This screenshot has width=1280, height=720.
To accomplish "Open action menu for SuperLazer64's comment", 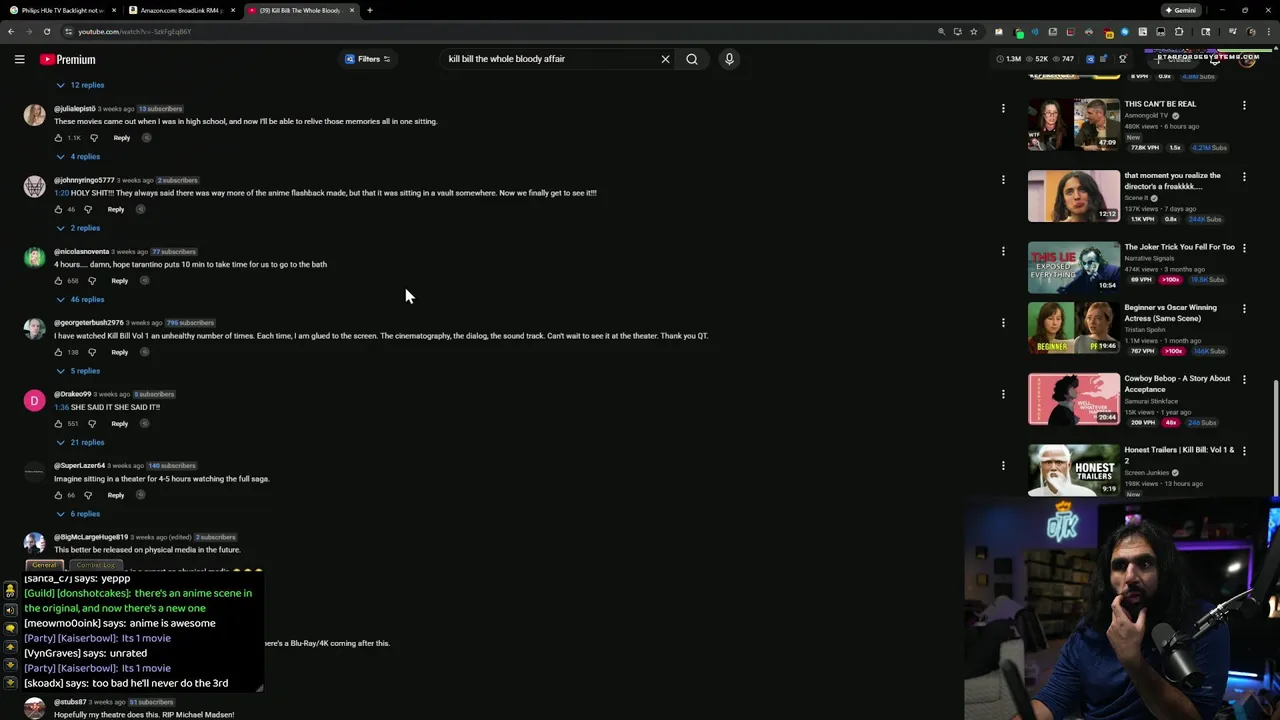I will (1003, 465).
